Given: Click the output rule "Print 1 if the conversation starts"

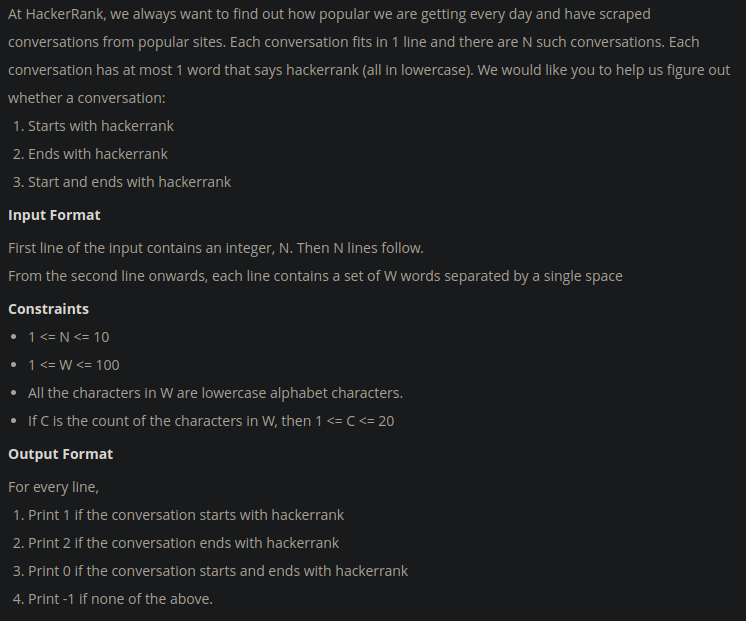Looking at the screenshot, I should [x=186, y=515].
